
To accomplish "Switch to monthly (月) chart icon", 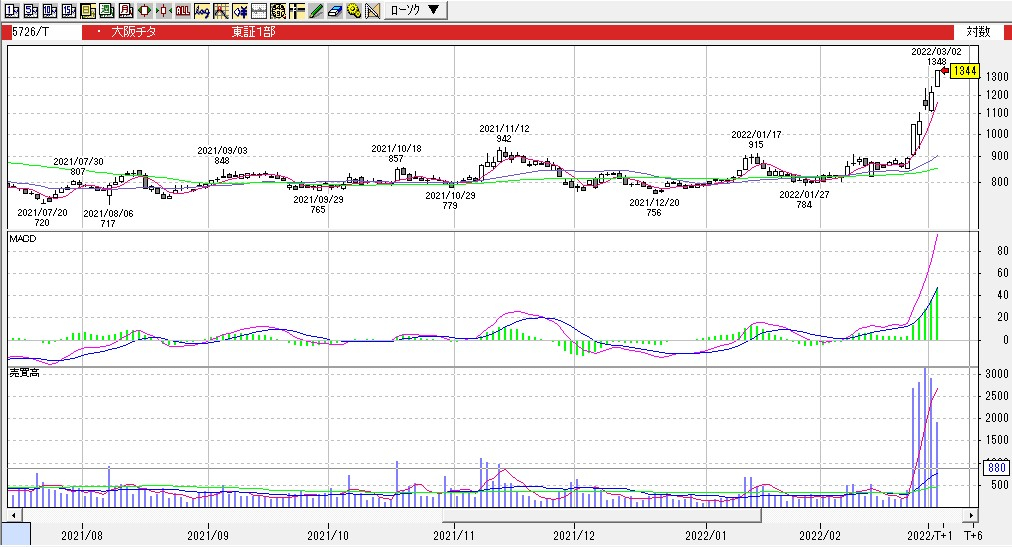I will (126, 10).
